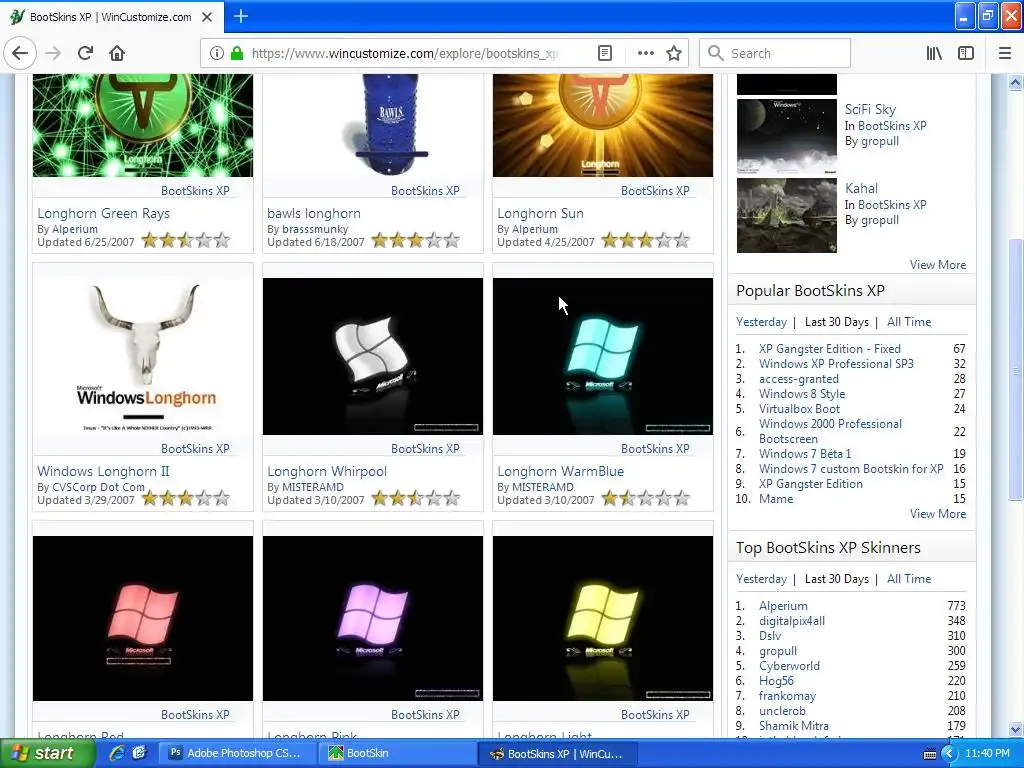Open page actions three-dot menu
The image size is (1024, 768).
[x=645, y=53]
